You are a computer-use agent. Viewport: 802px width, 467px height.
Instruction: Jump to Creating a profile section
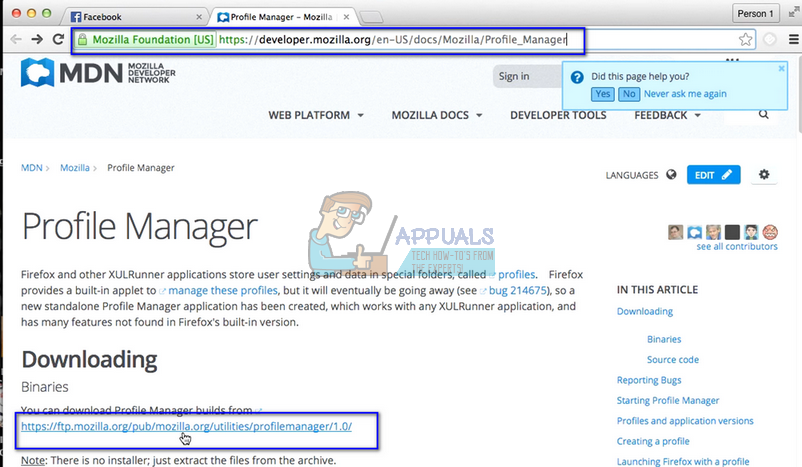coord(653,441)
